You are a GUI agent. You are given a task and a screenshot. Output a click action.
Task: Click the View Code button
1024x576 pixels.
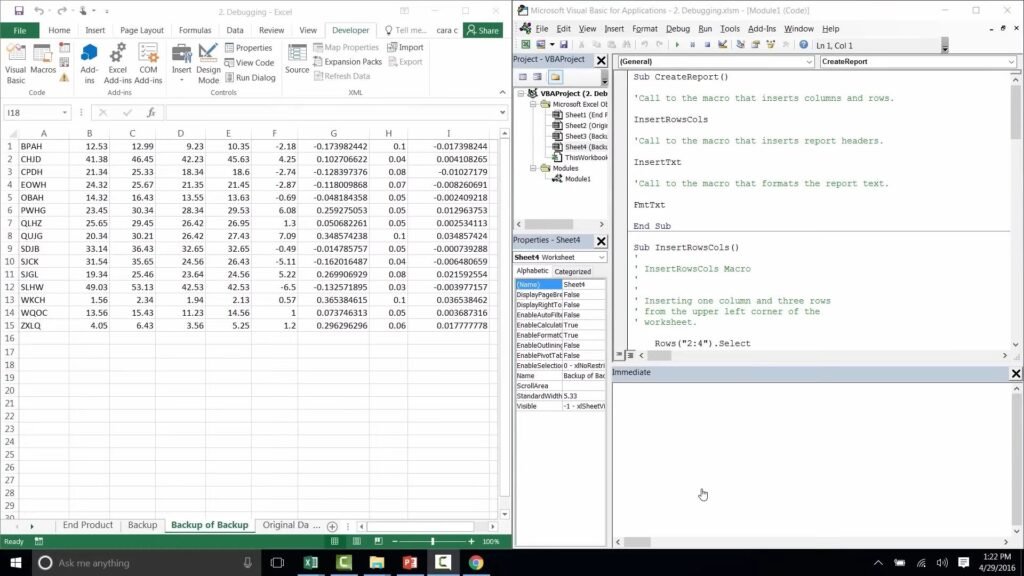pos(251,62)
